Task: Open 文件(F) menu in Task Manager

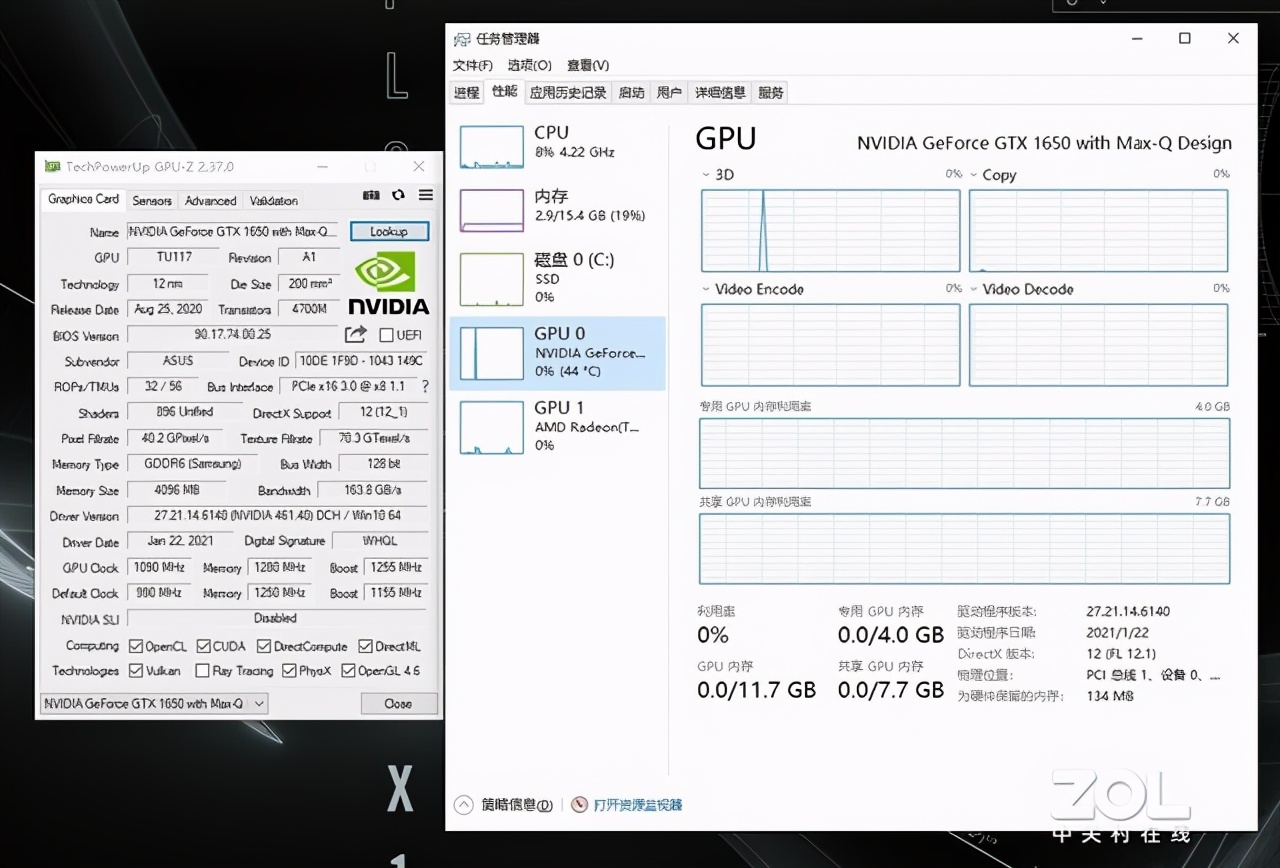Action: 473,65
